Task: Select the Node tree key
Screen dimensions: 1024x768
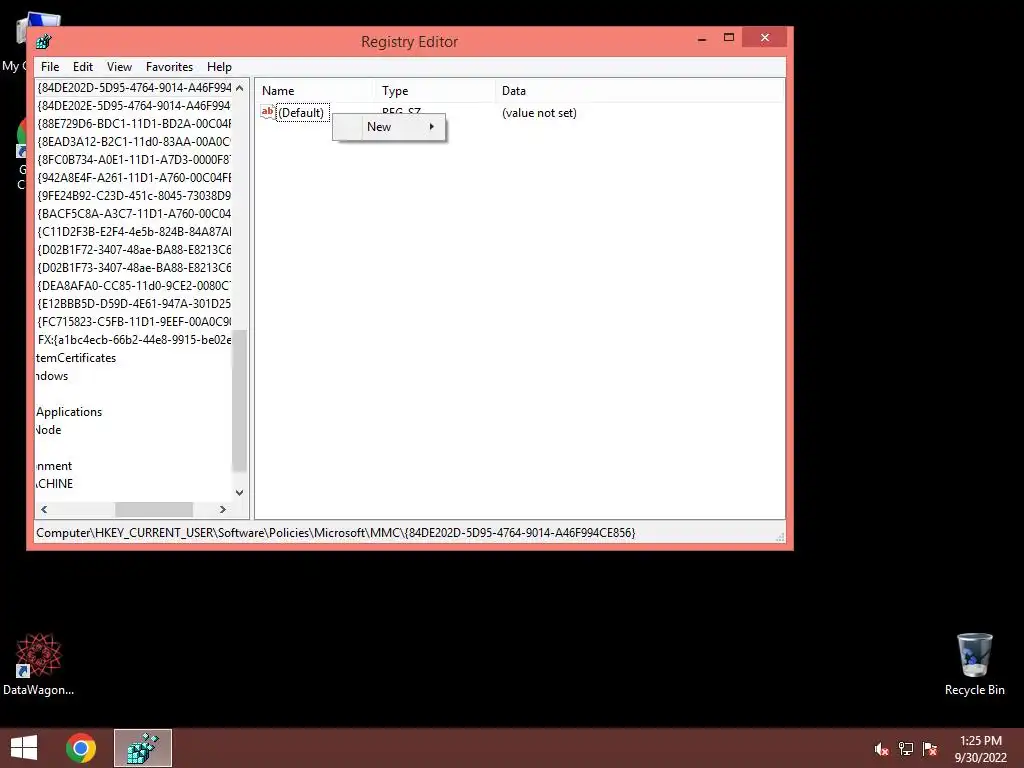Action: click(49, 430)
